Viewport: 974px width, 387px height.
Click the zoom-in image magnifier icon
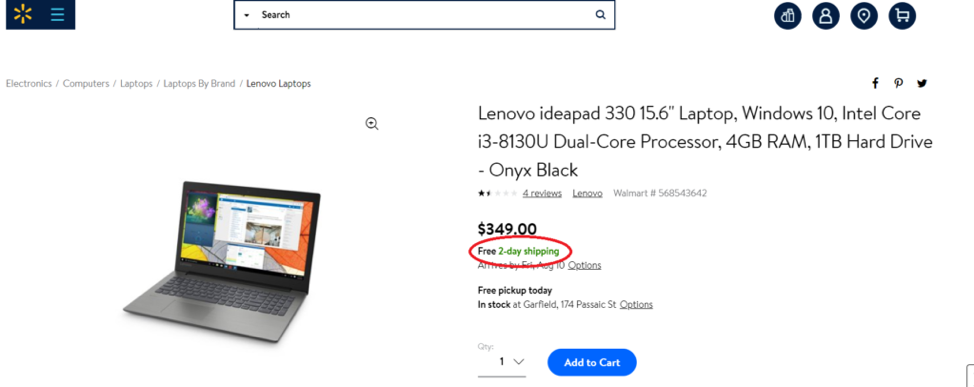click(372, 124)
